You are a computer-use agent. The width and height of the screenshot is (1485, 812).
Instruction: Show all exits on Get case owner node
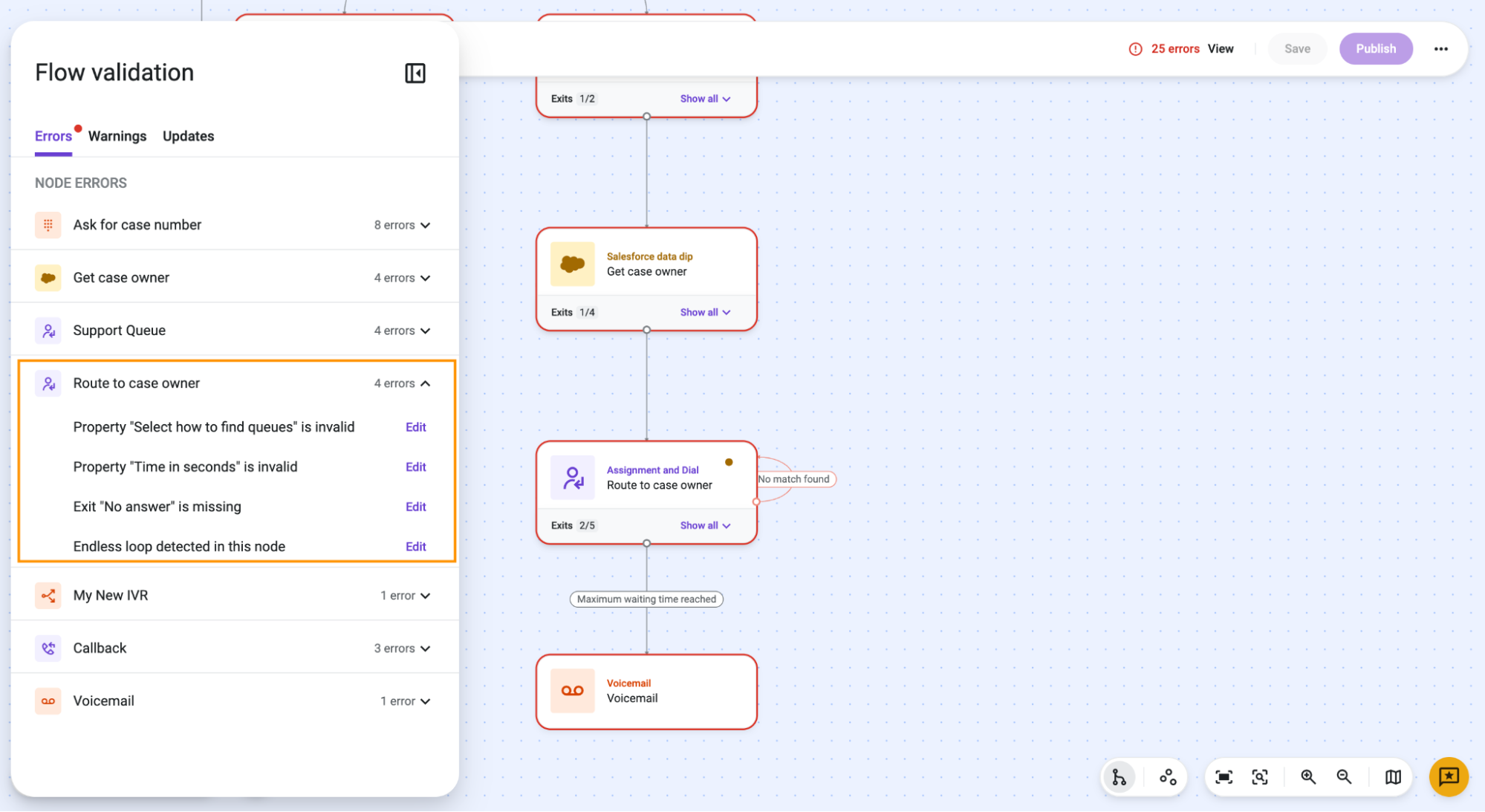(705, 312)
